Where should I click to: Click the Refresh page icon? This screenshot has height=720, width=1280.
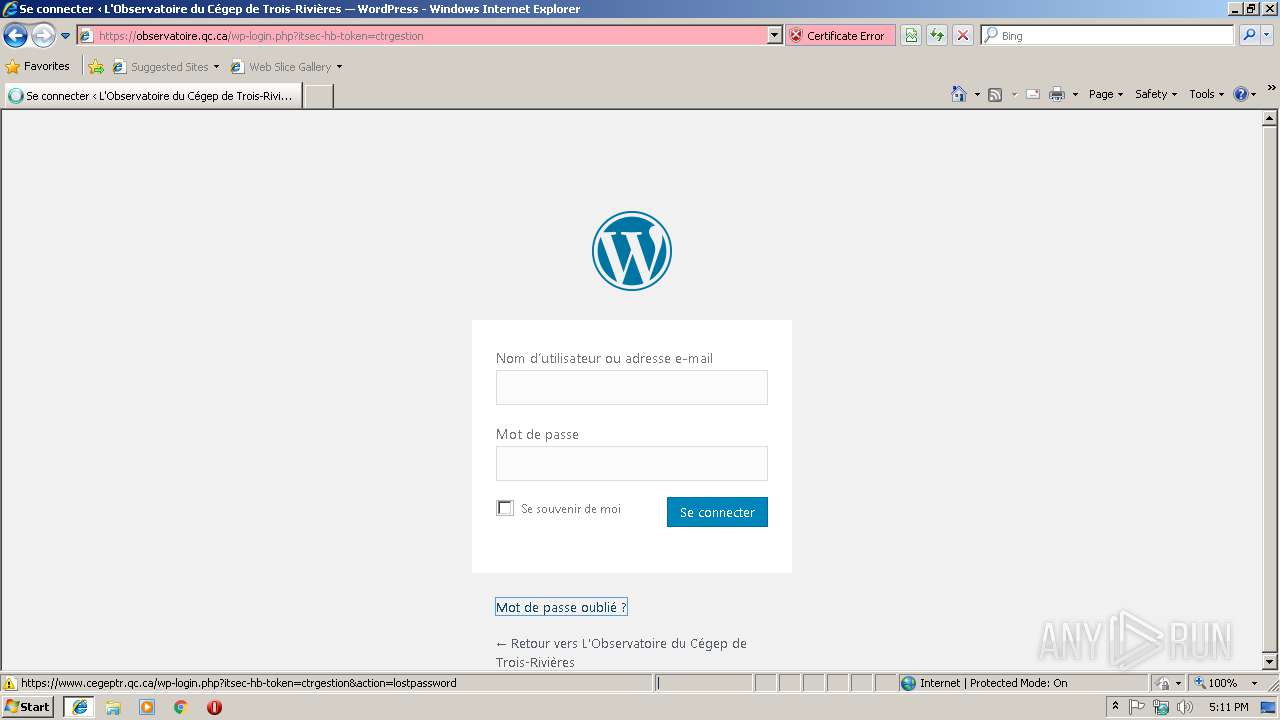(937, 35)
